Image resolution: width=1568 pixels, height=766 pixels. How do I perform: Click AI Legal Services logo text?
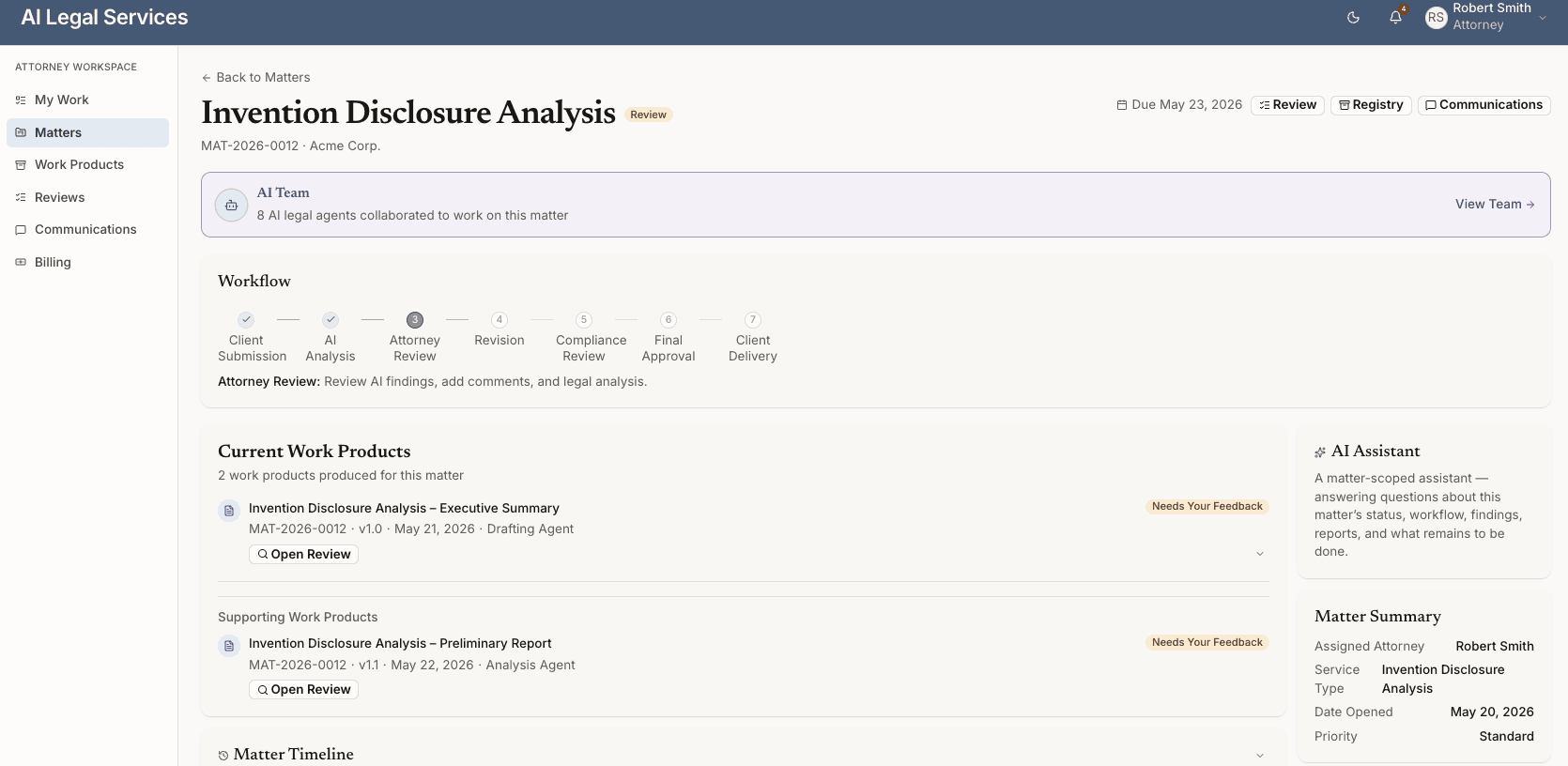pos(104,17)
